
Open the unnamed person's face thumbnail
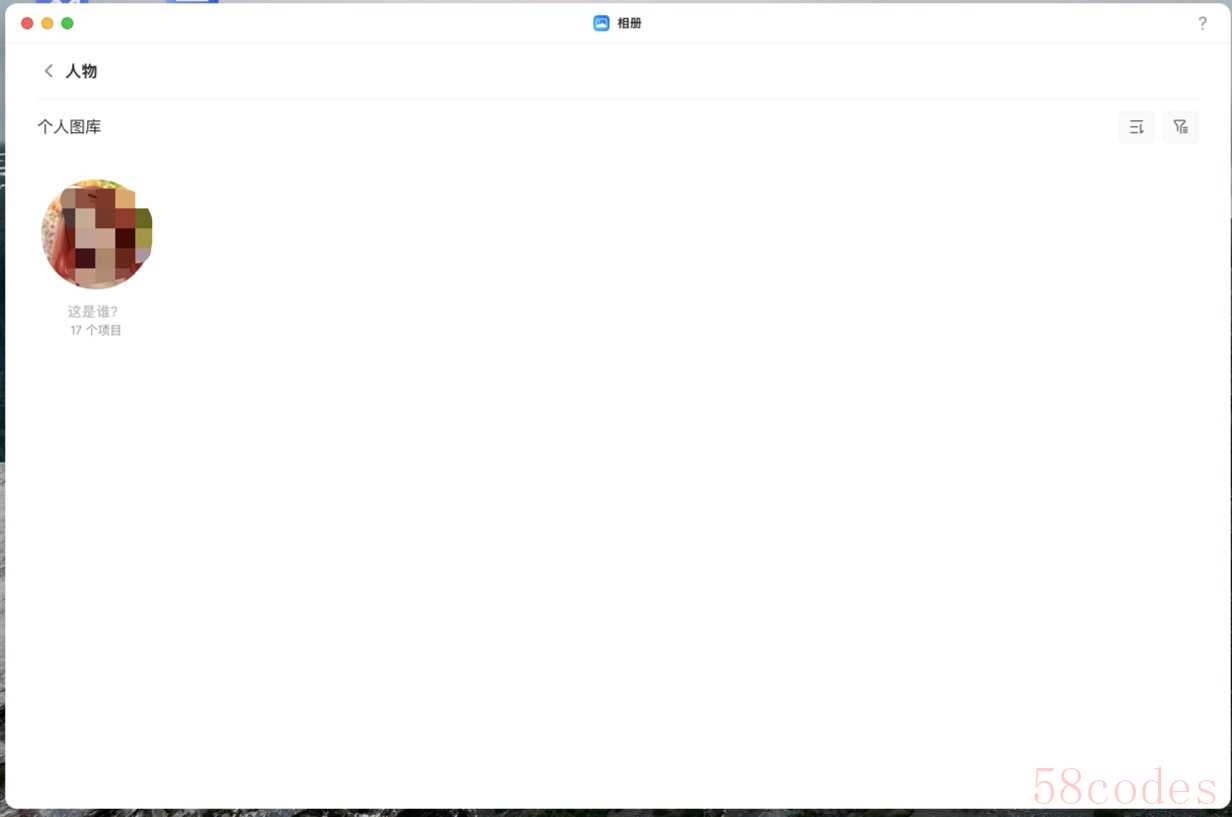point(96,234)
